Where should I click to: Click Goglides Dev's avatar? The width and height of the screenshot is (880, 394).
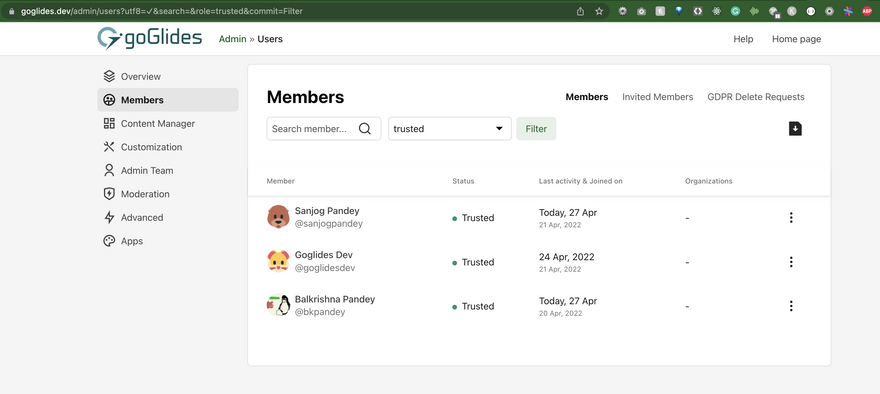[x=278, y=262]
